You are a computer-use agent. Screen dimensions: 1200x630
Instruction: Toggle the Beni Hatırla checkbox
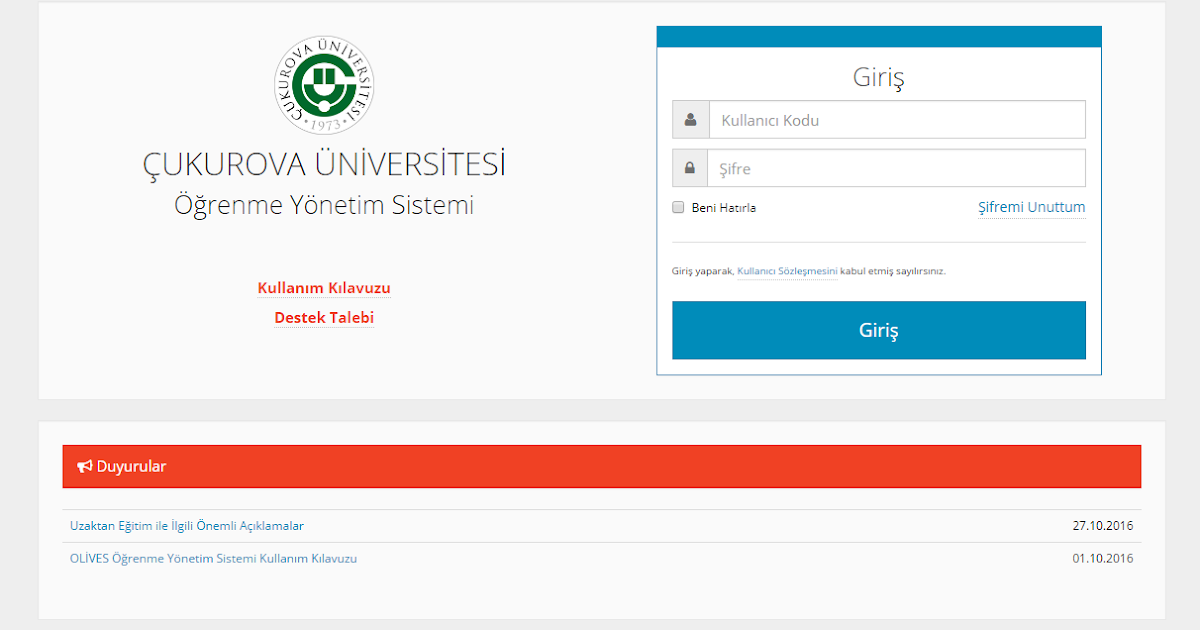pos(678,208)
